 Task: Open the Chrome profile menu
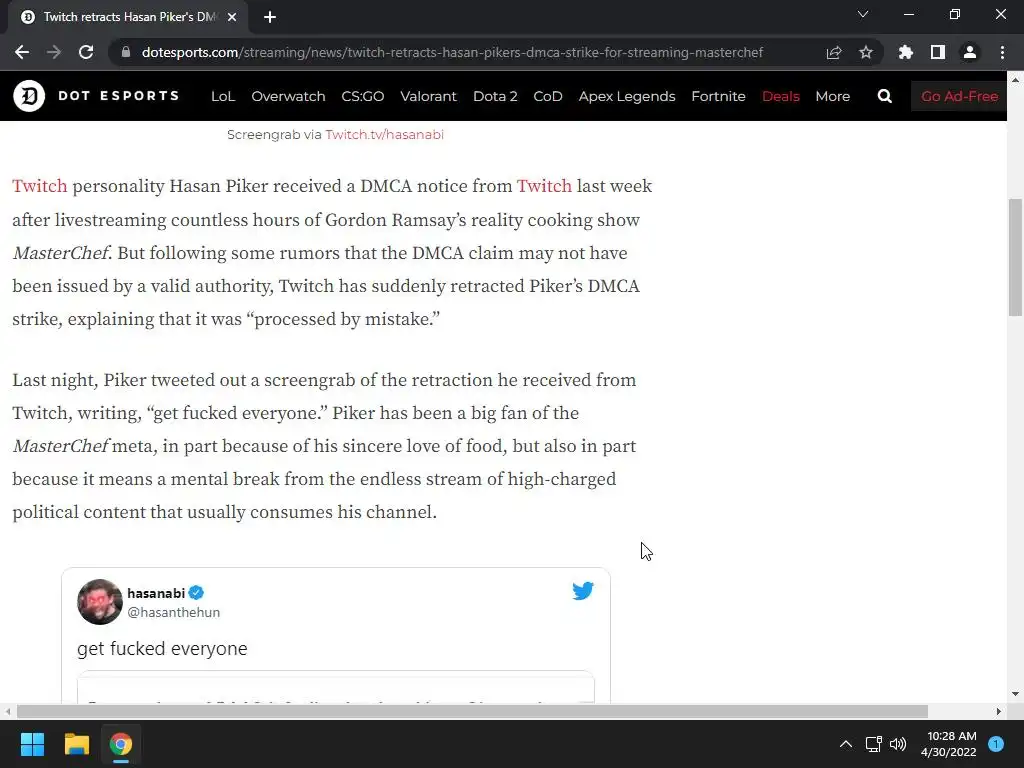pos(970,52)
